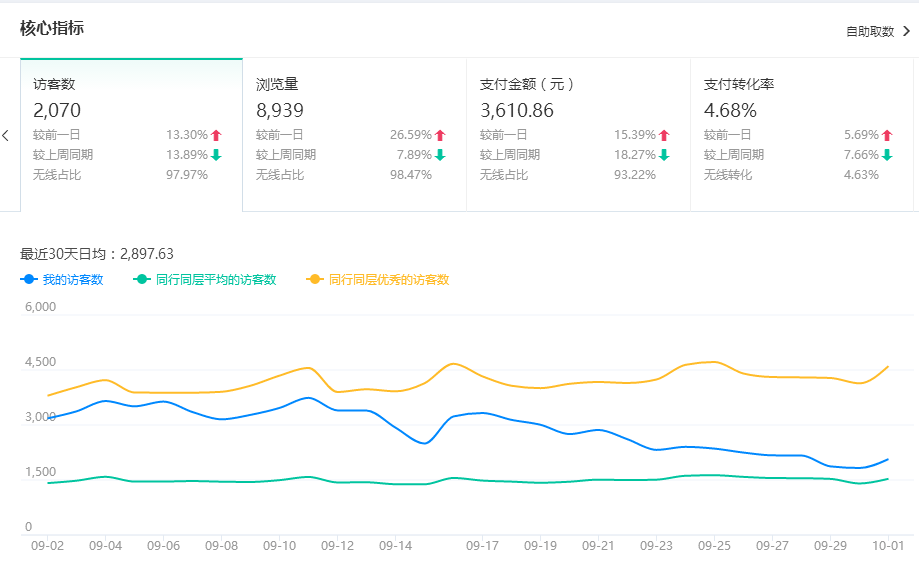The image size is (919, 572).
Task: Click red up arrow in 浏览量 较前一日 row
Action: (x=440, y=135)
